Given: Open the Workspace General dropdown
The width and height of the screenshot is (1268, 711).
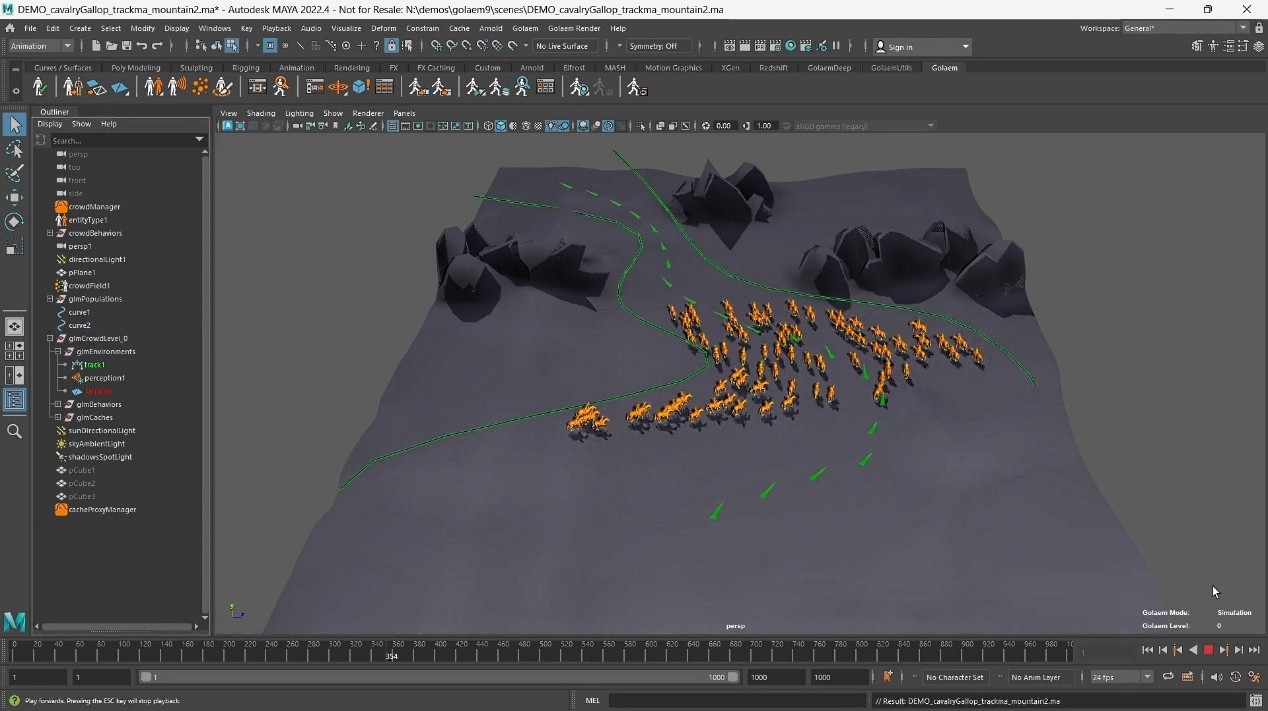Looking at the screenshot, I should 1186,28.
